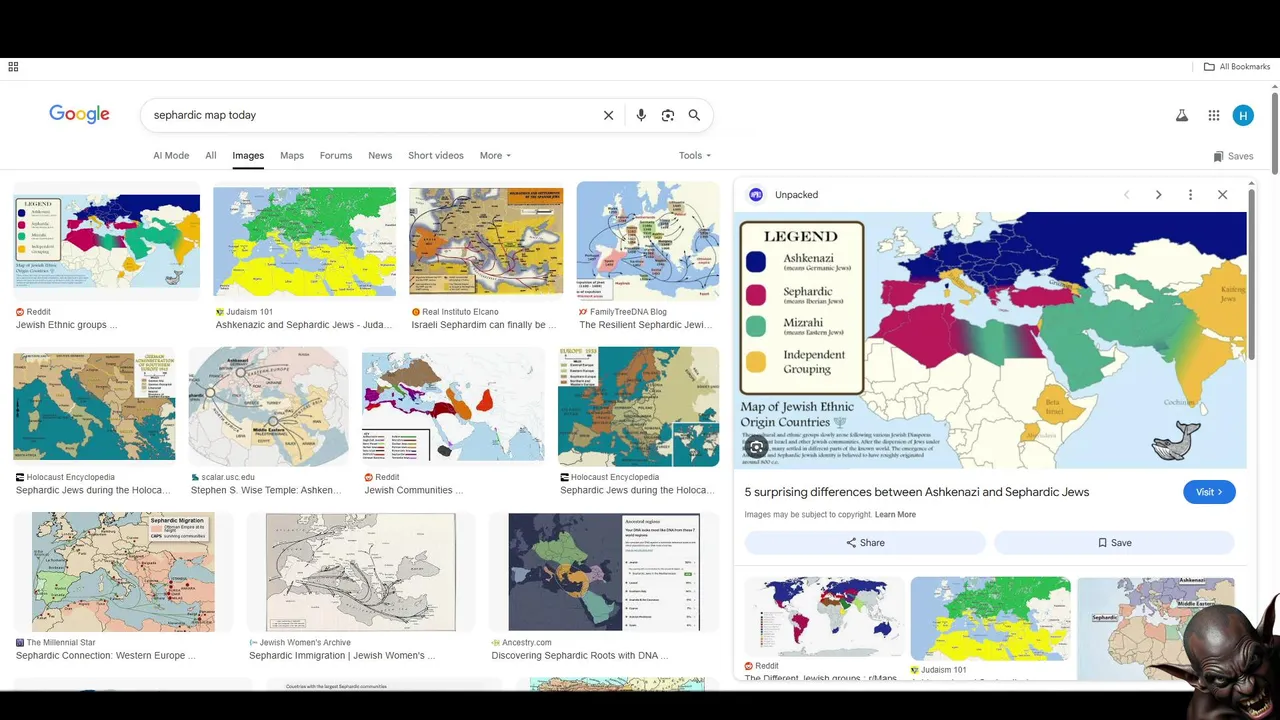1280x720 pixels.
Task: Close the image preview panel
Action: pos(1222,195)
